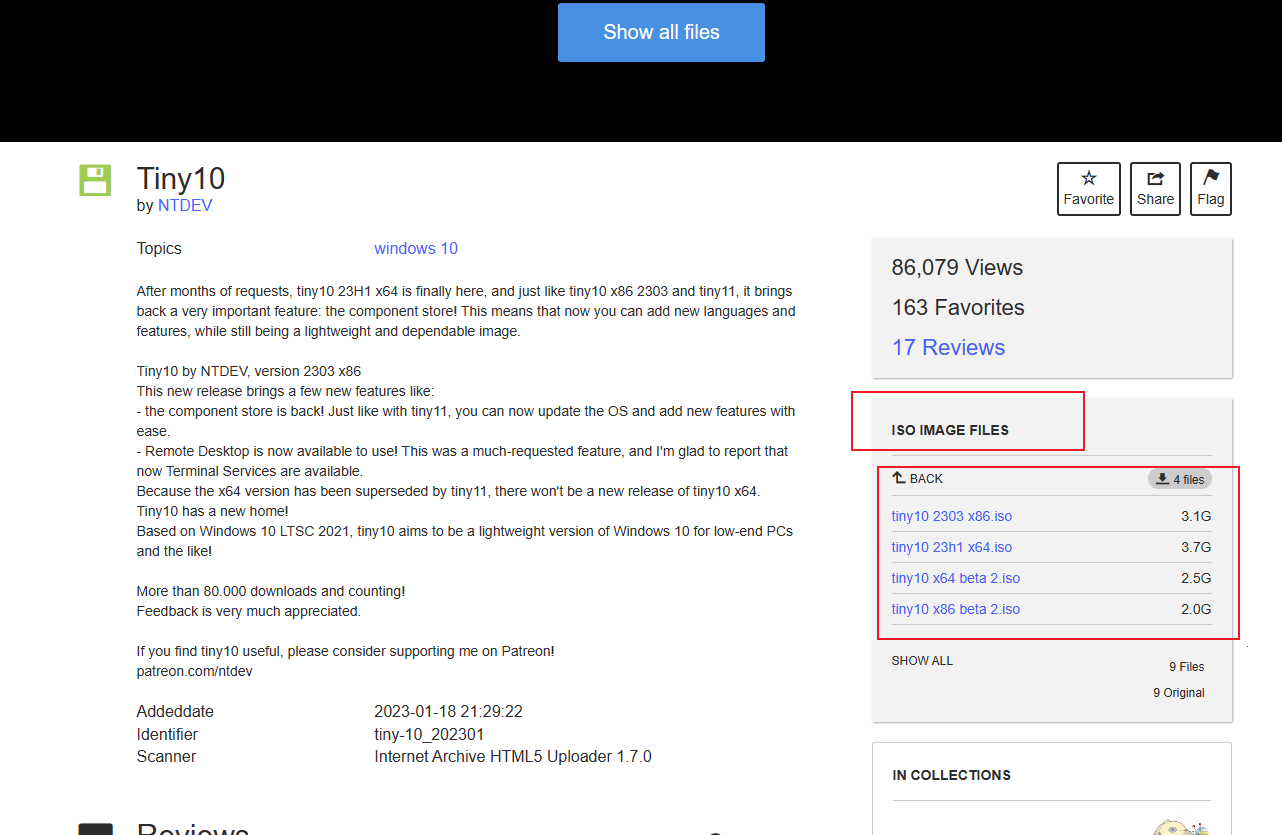Click the 2.0G file size text

pyautogui.click(x=1196, y=609)
